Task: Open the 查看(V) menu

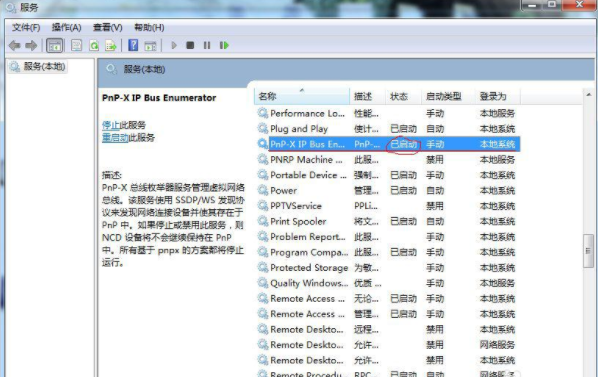Action: (x=108, y=27)
